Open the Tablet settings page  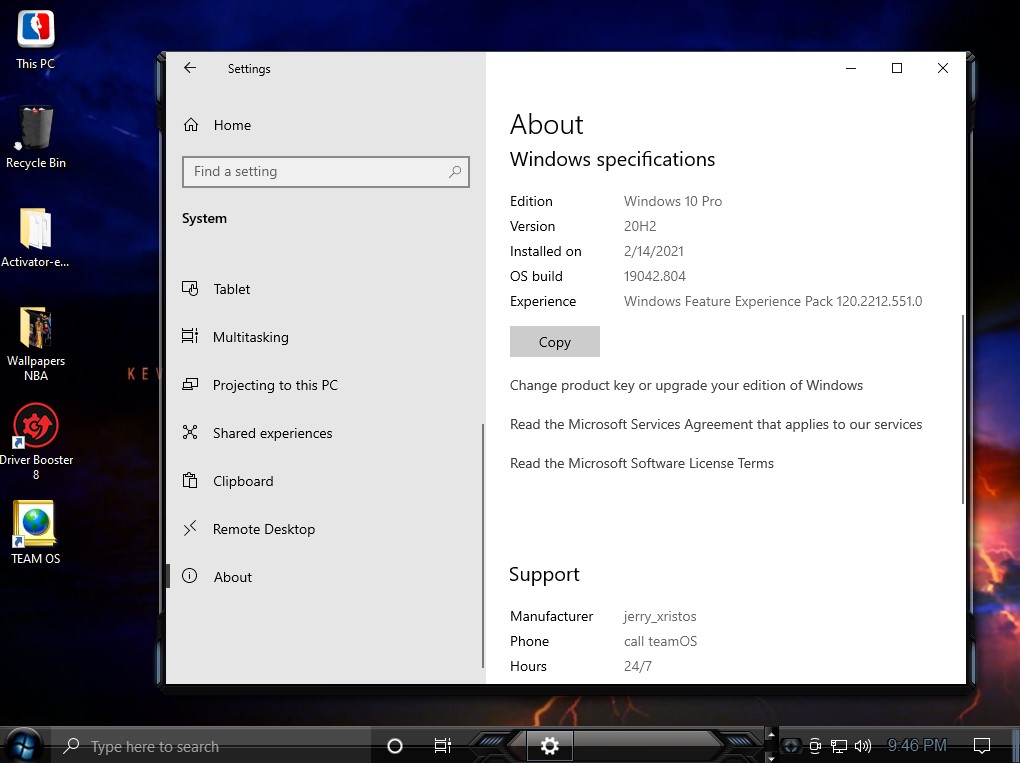tap(325, 289)
